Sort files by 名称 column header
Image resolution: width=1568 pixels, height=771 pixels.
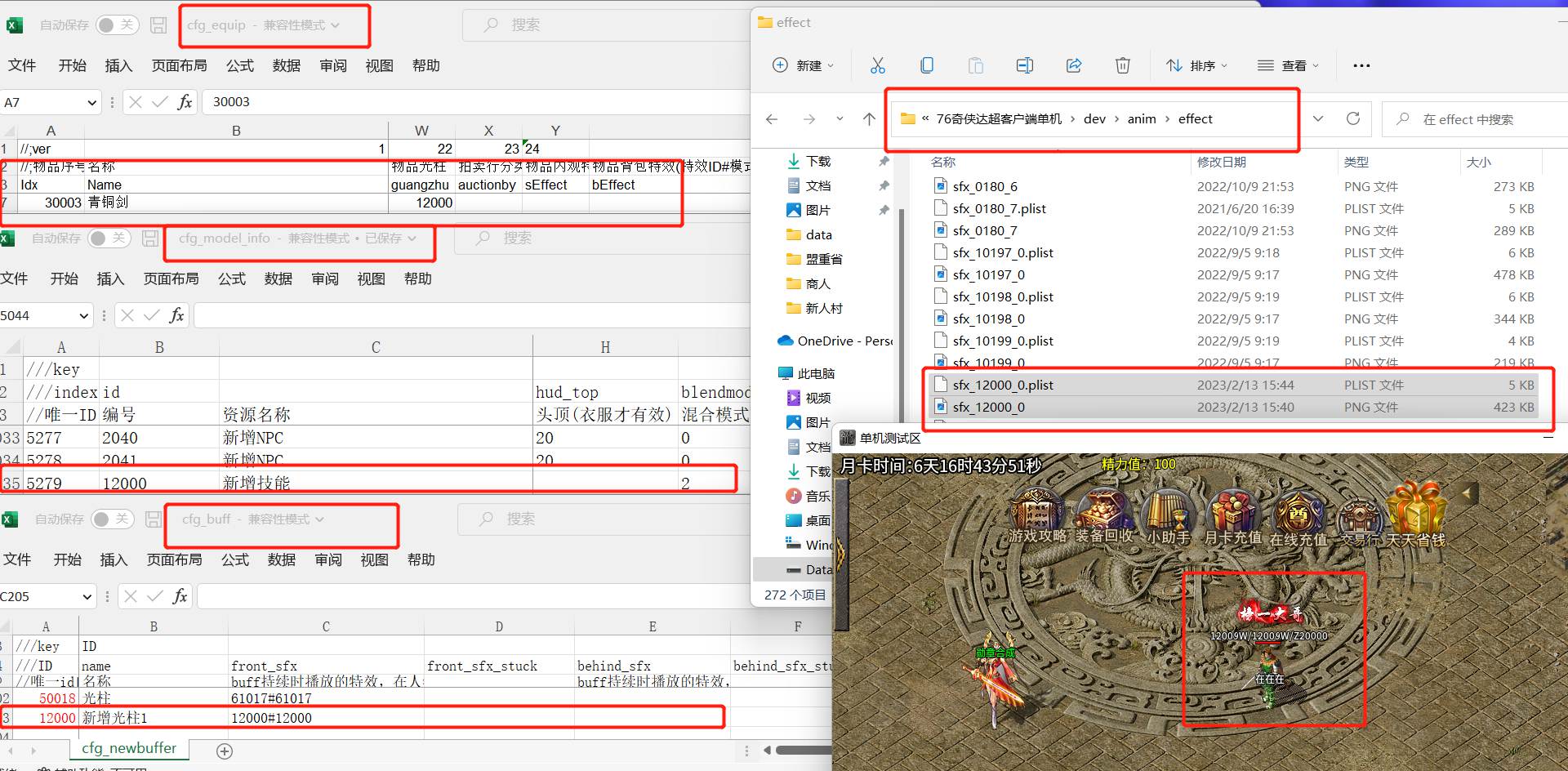click(943, 163)
